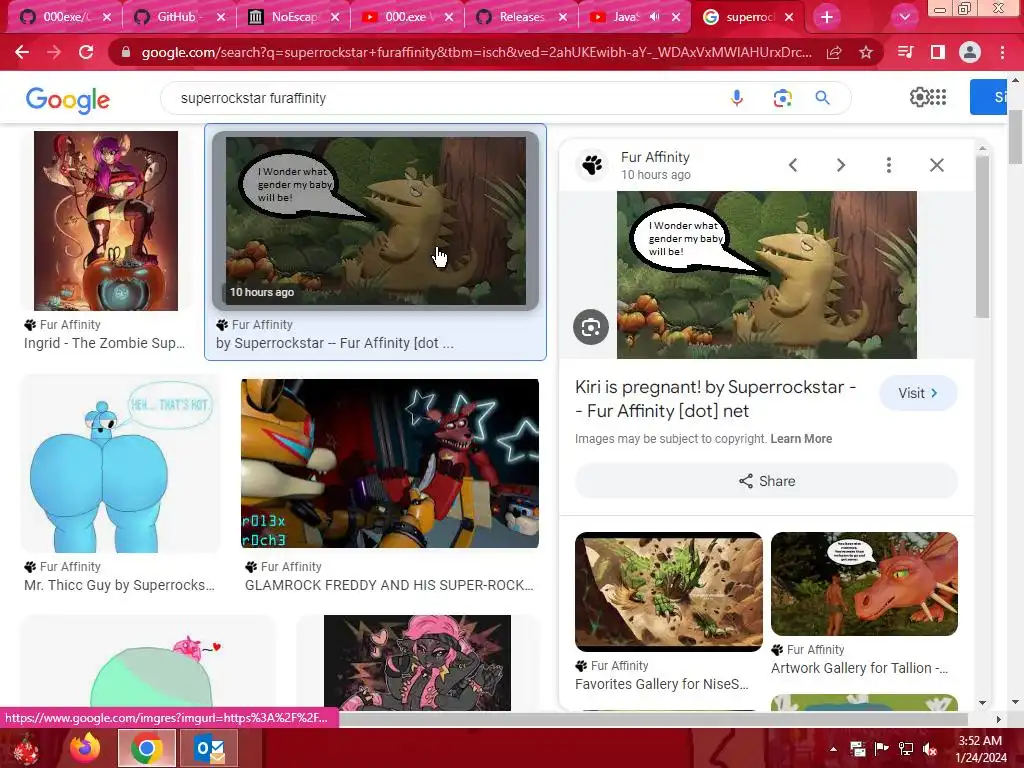Click the blue Sign in button

pyautogui.click(x=989, y=97)
